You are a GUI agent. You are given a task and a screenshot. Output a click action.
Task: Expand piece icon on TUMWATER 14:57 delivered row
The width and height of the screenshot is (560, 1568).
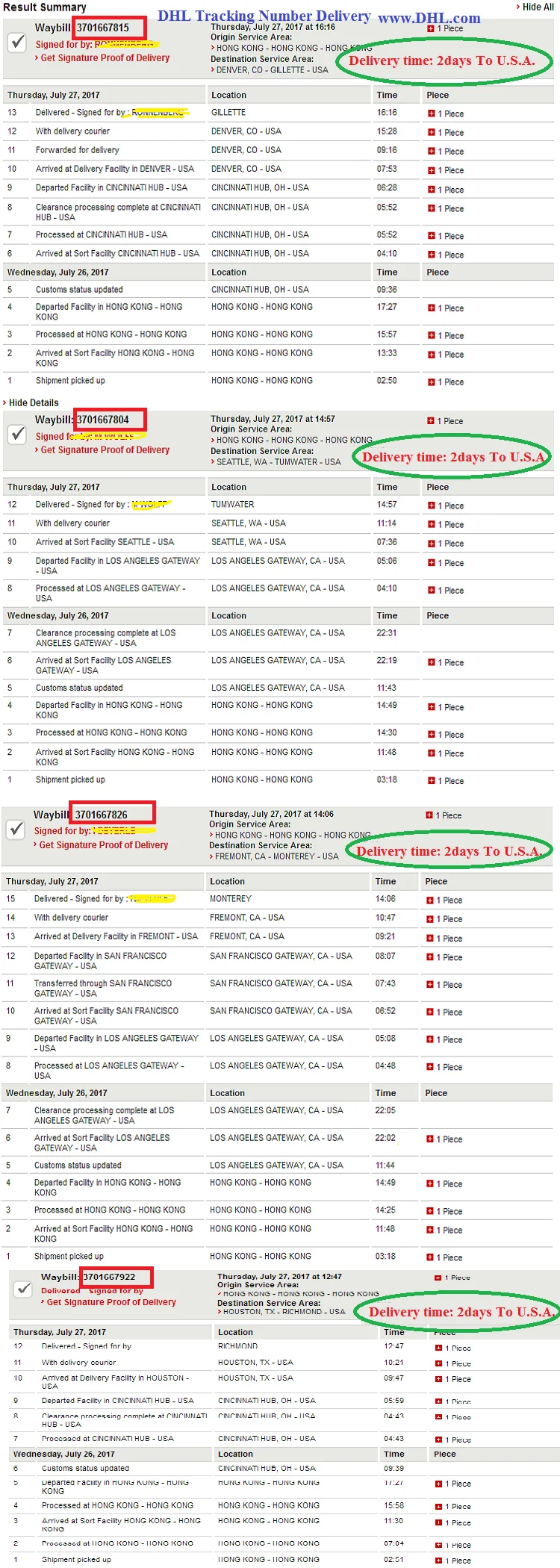click(x=431, y=505)
